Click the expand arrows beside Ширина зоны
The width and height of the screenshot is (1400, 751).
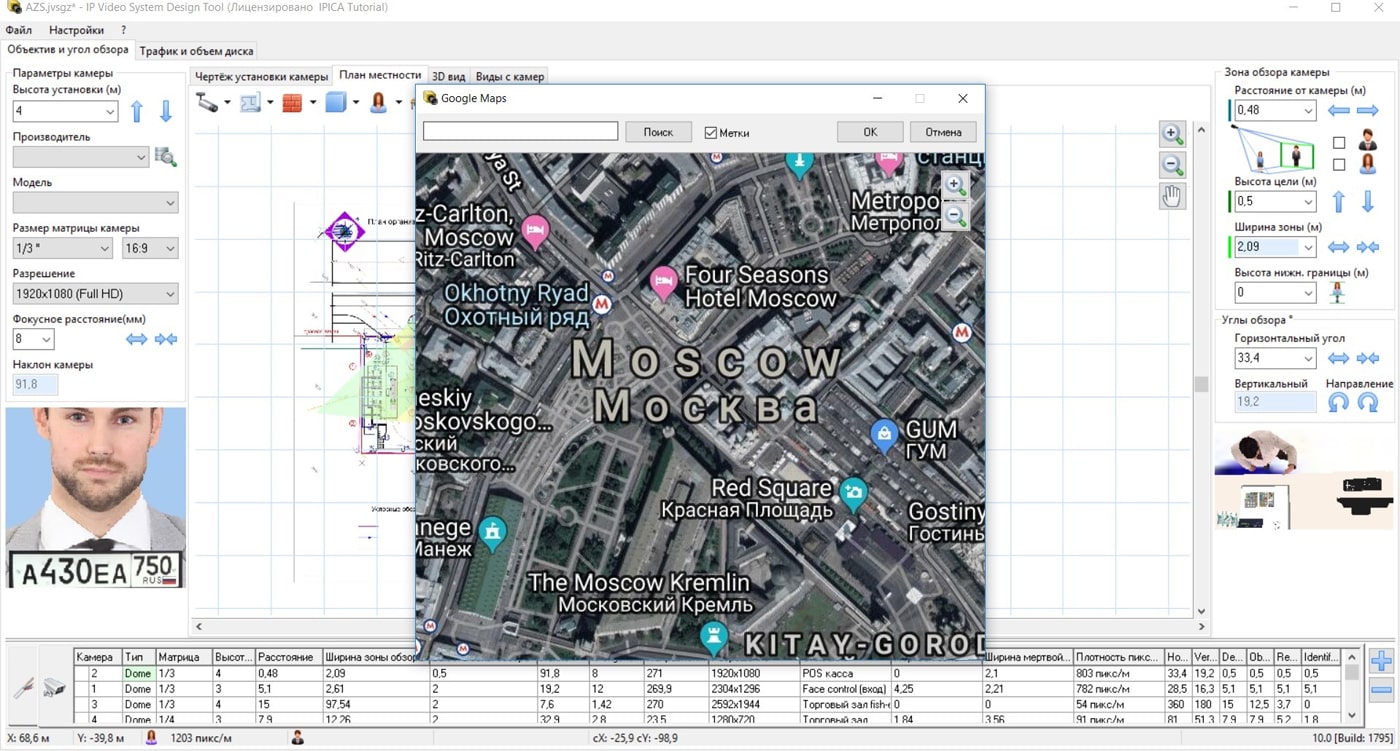(x=1339, y=247)
